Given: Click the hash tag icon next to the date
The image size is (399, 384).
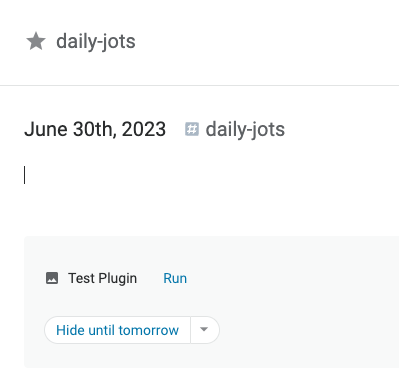Looking at the screenshot, I should pos(192,129).
